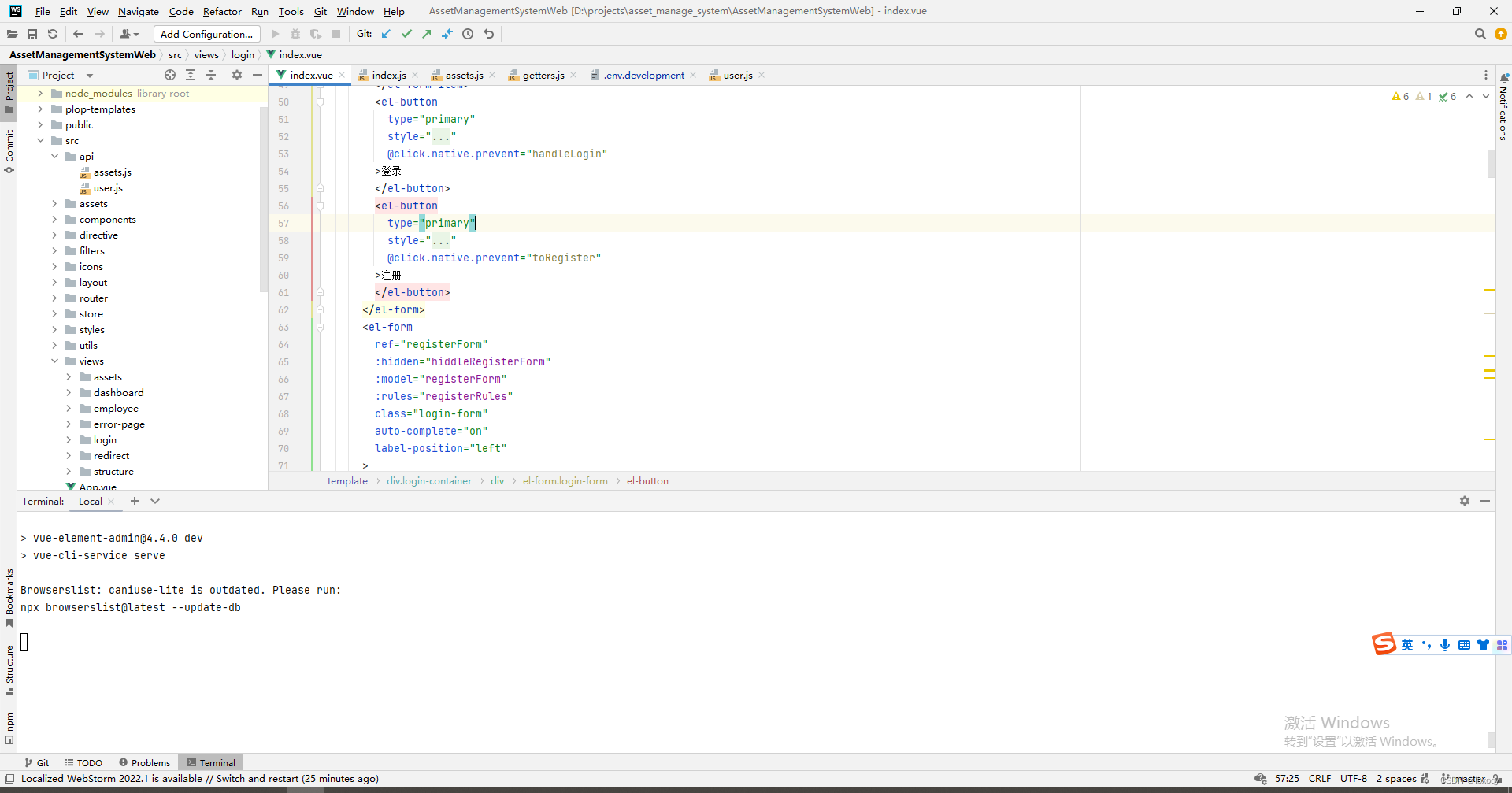Click the 6 warnings inspection indicator
1512x793 pixels.
[1400, 96]
